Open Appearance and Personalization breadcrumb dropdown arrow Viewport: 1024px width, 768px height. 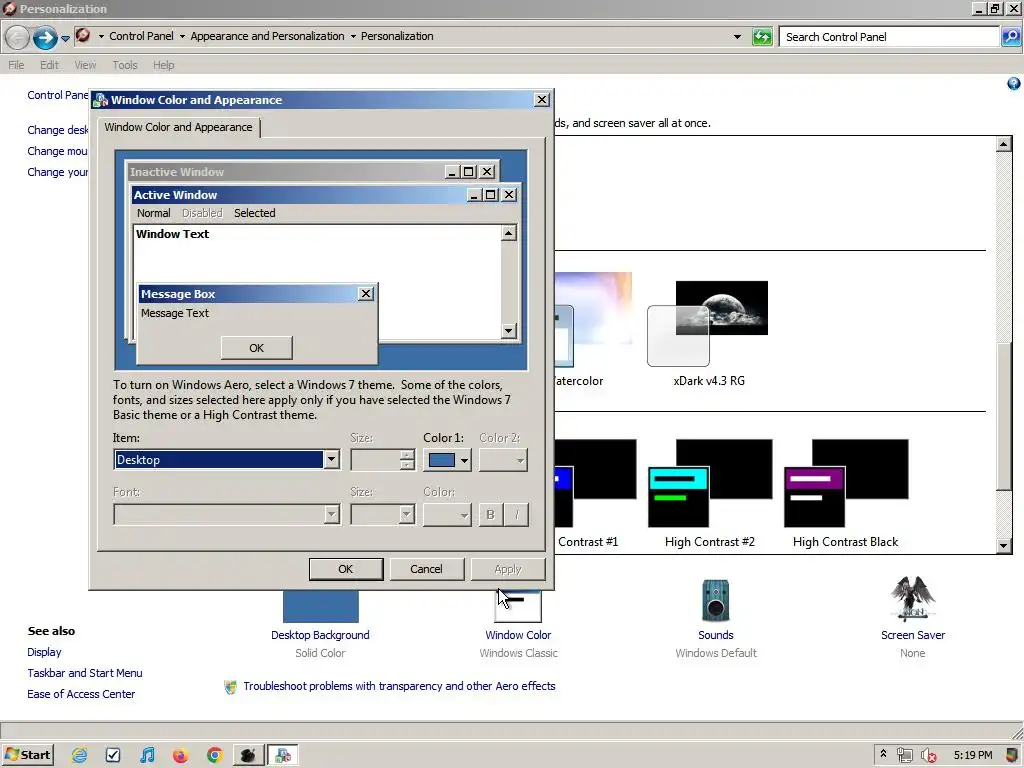353,37
